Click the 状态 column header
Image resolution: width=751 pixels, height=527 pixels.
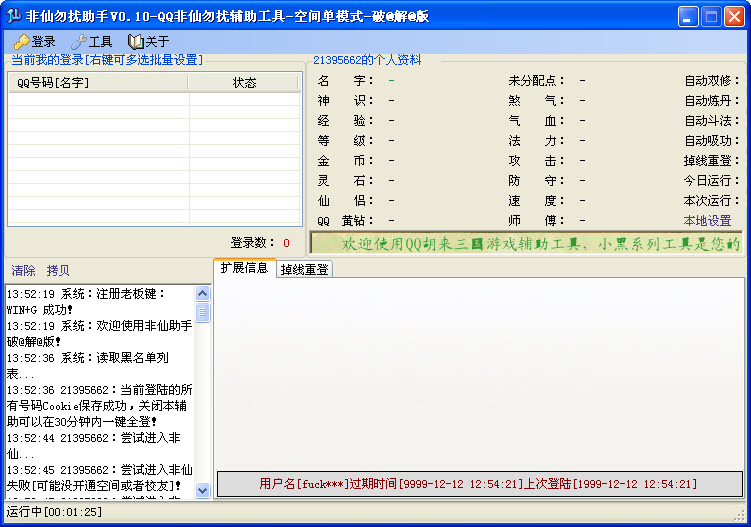244,83
